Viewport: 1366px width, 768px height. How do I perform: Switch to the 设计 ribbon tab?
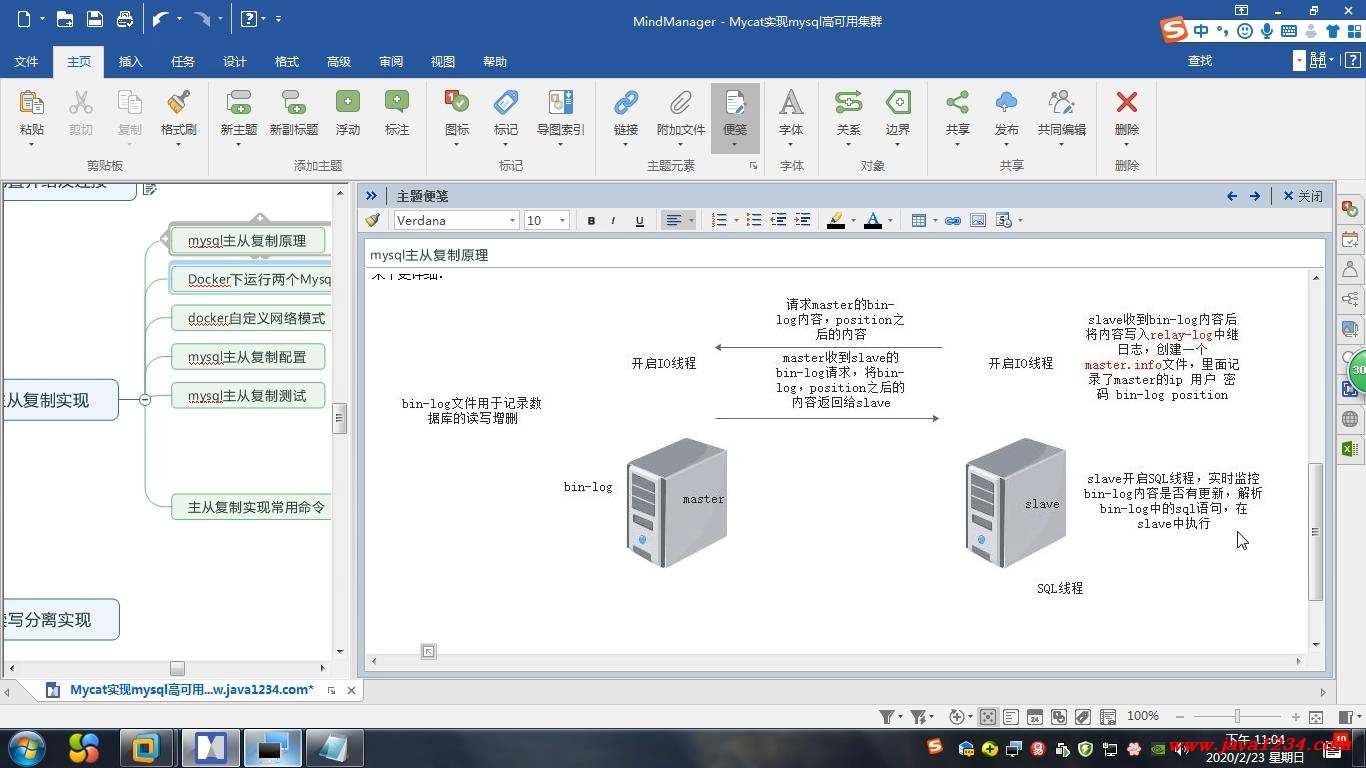tap(235, 61)
